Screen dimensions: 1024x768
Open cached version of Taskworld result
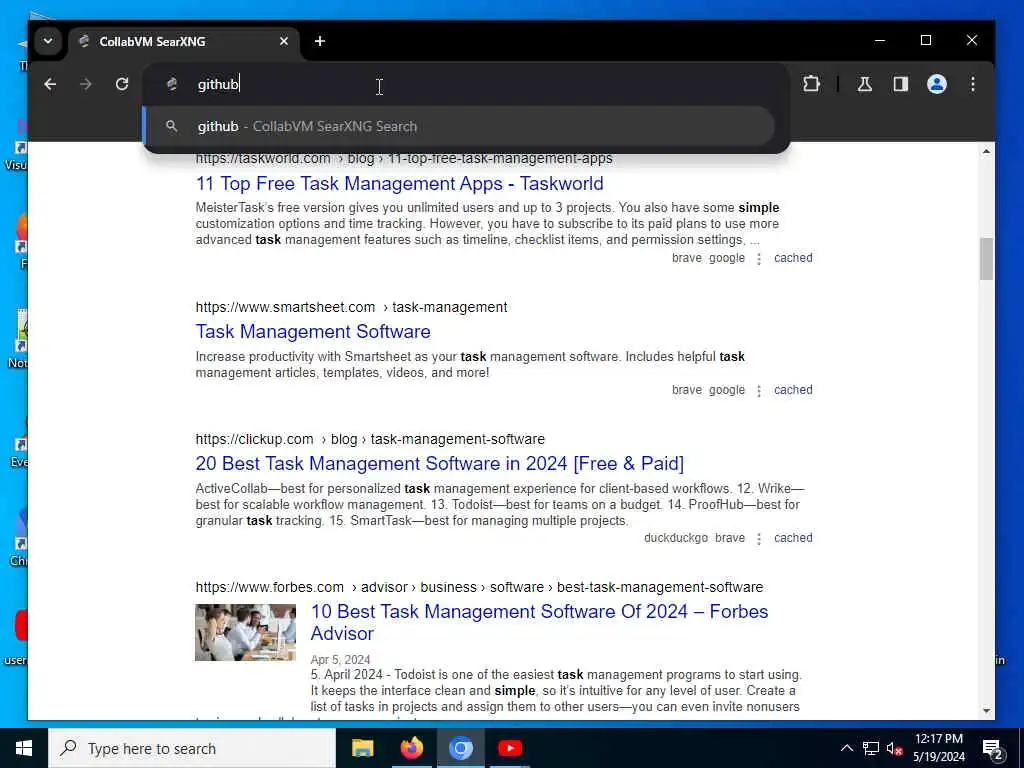click(x=793, y=258)
